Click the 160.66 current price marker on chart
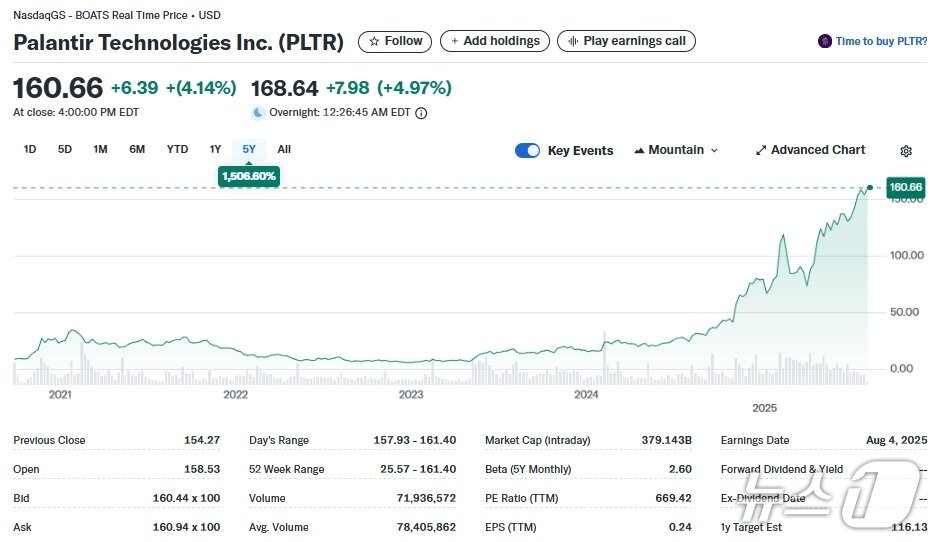 pos(905,187)
